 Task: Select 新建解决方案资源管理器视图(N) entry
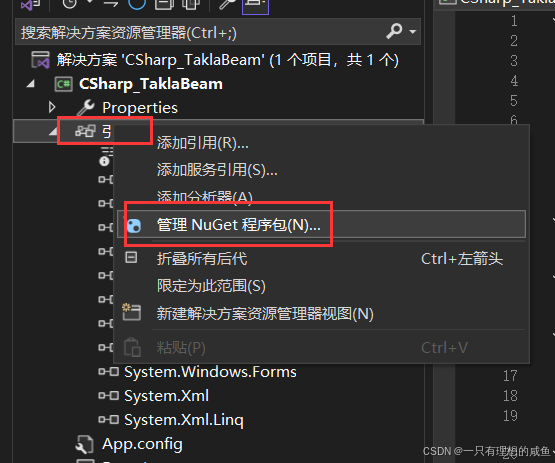pos(265,314)
